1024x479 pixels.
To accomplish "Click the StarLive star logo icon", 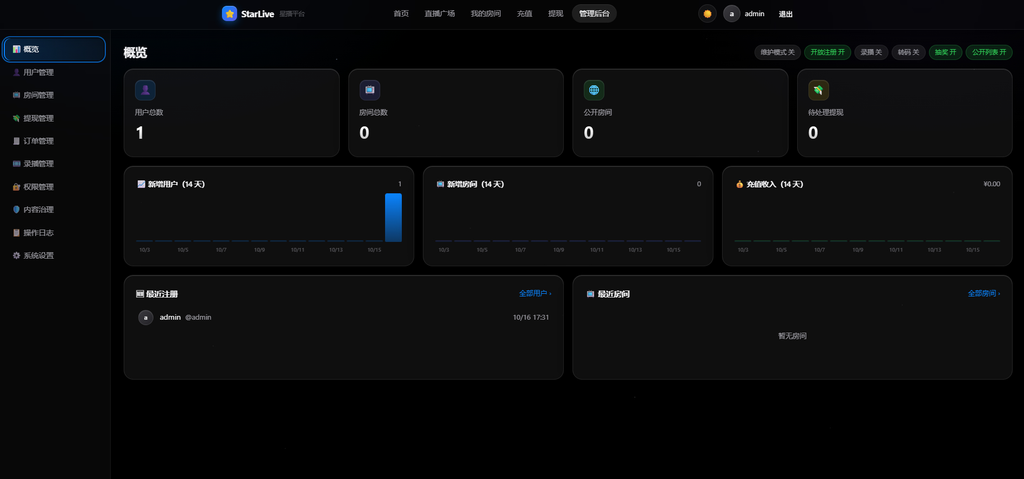I will (x=229, y=13).
